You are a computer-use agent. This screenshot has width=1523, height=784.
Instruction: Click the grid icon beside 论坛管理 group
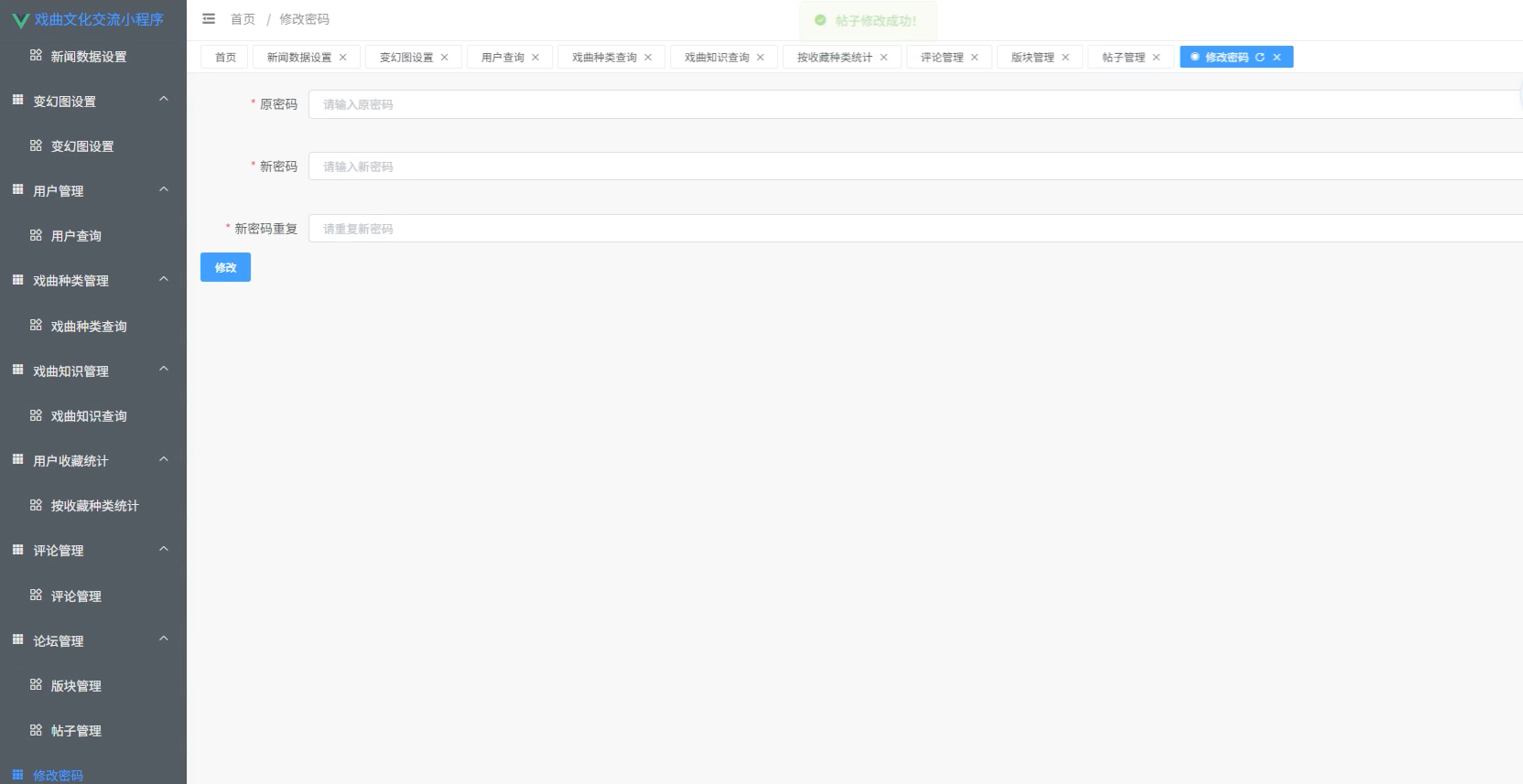coord(17,639)
